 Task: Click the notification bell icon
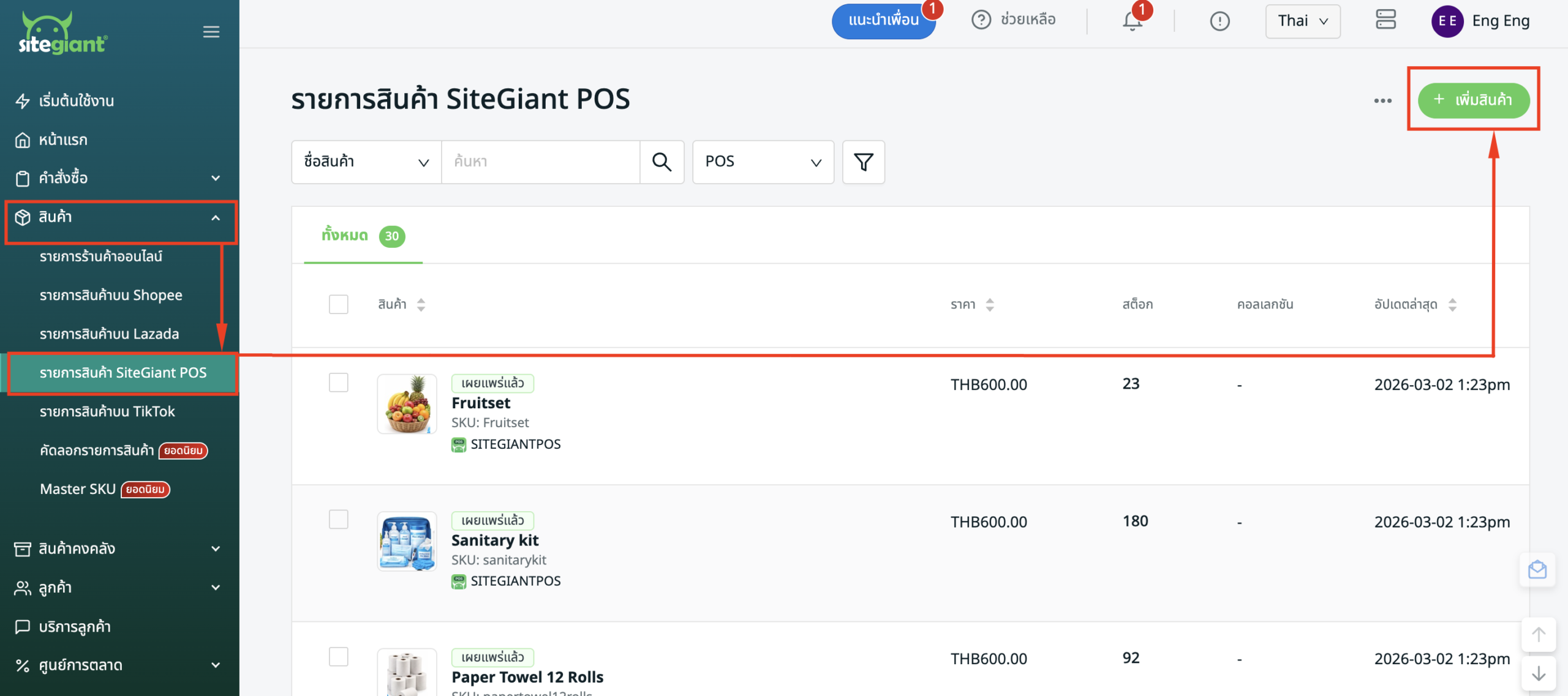click(x=1132, y=21)
